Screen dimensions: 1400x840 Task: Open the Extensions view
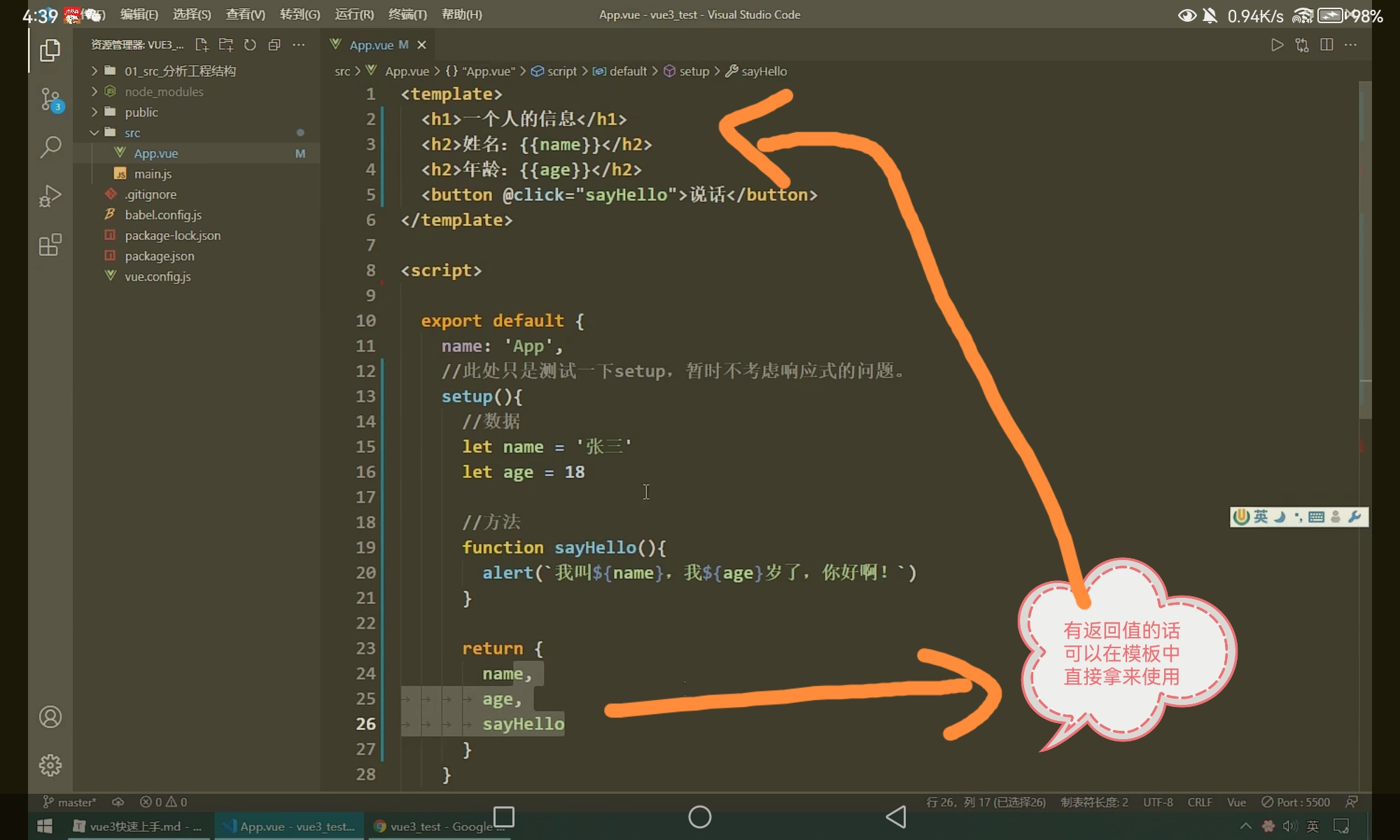(x=50, y=245)
